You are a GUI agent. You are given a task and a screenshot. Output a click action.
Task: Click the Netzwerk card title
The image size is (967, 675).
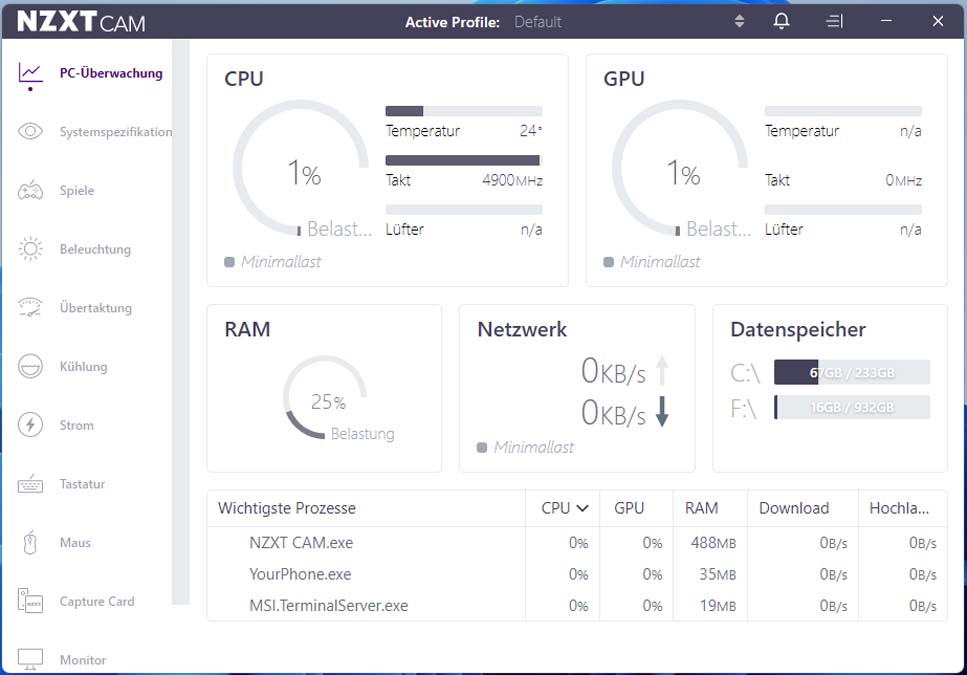tap(522, 330)
